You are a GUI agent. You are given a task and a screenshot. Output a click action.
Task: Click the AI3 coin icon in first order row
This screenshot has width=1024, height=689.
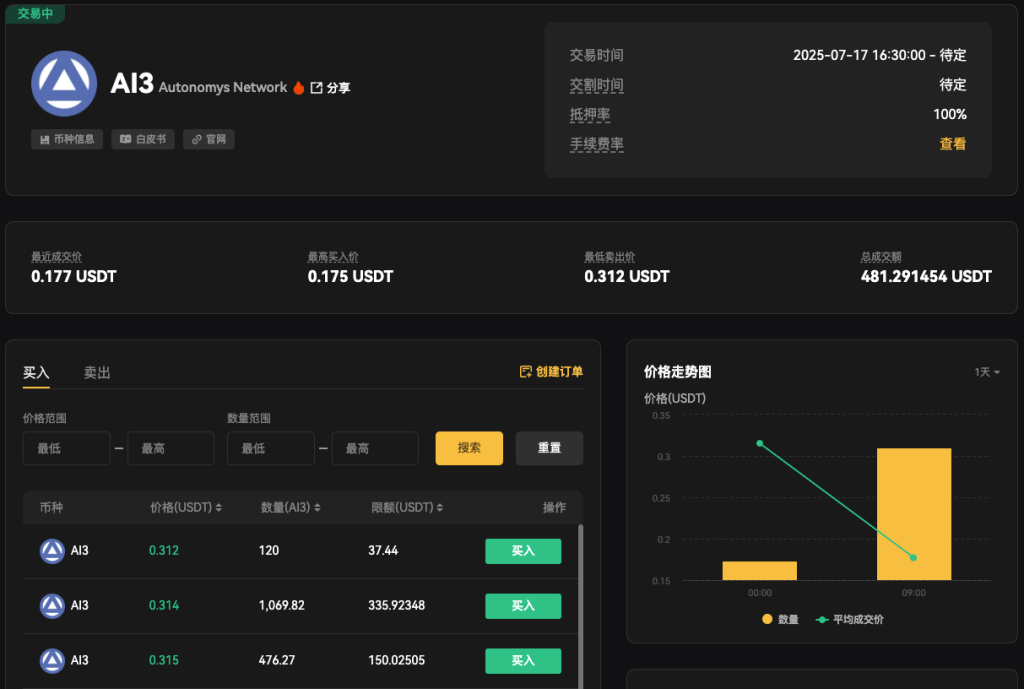point(52,551)
